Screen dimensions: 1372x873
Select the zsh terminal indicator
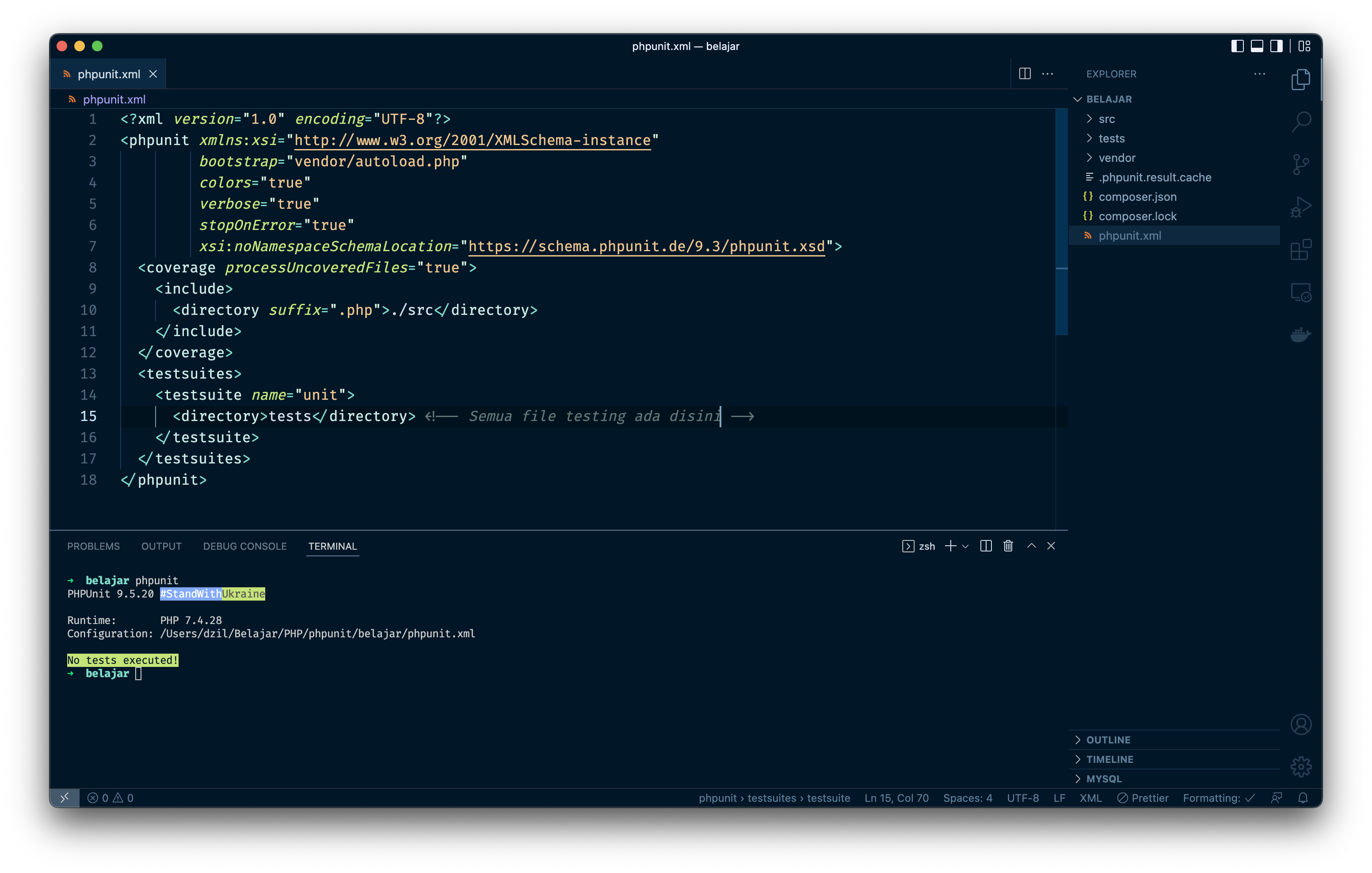coord(918,546)
